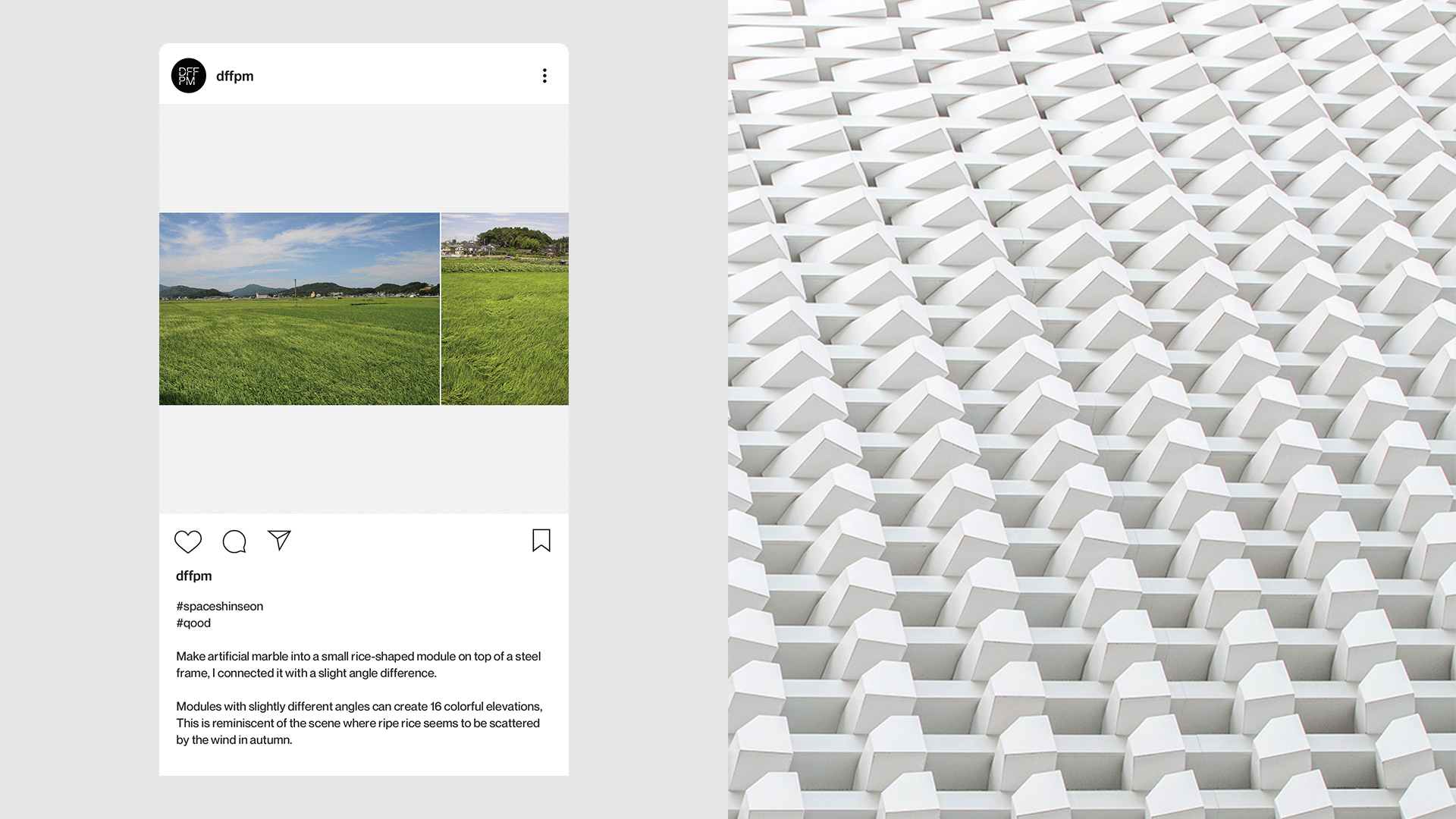Image resolution: width=1456 pixels, height=819 pixels.
Task: Click the artificial marble caption paragraph
Action: click(x=359, y=664)
